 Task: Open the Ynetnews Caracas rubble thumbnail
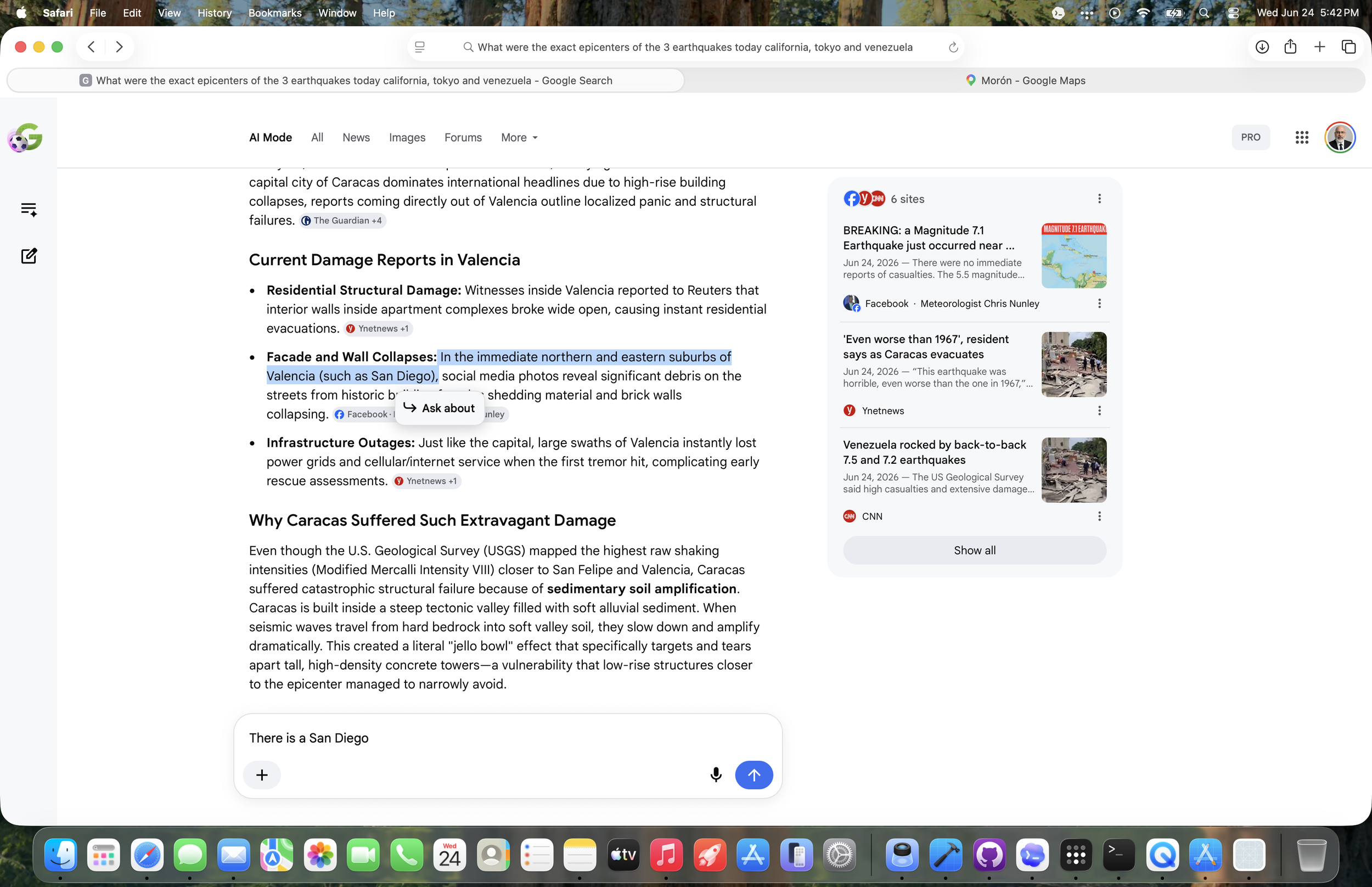click(1074, 364)
